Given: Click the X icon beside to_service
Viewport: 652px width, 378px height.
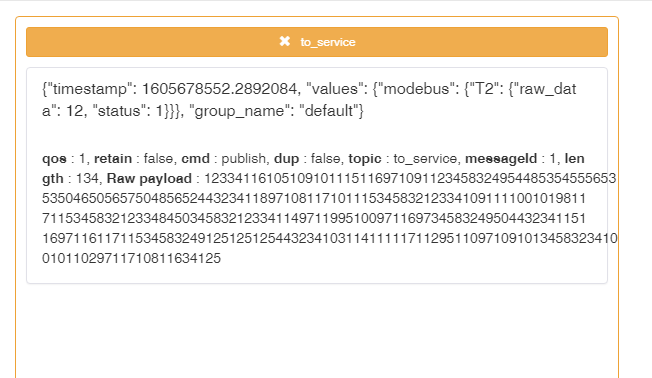Looking at the screenshot, I should 285,41.
